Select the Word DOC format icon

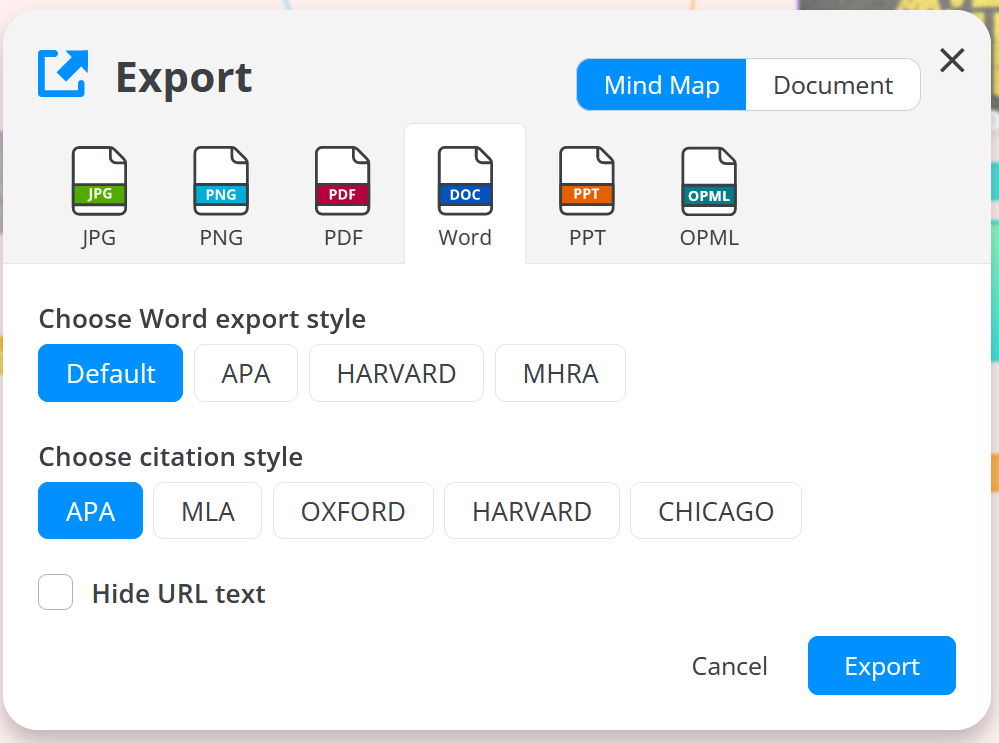click(464, 181)
